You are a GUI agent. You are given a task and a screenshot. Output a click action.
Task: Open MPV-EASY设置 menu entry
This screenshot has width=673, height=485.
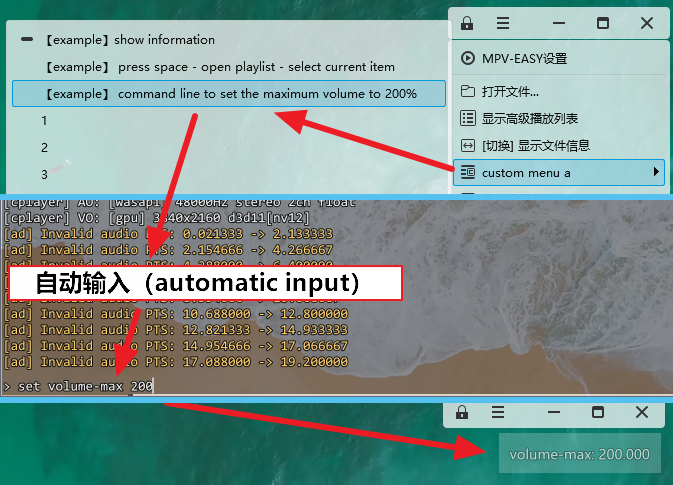point(559,58)
